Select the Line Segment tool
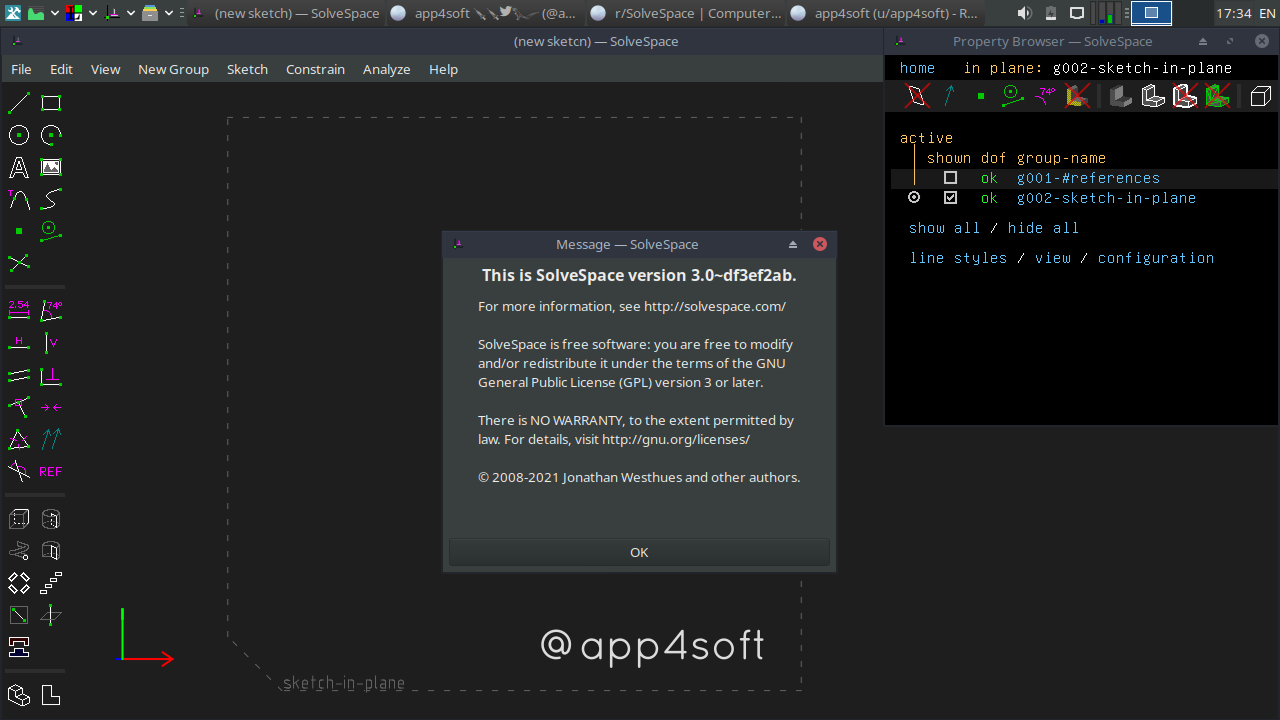The image size is (1280, 720). point(18,102)
